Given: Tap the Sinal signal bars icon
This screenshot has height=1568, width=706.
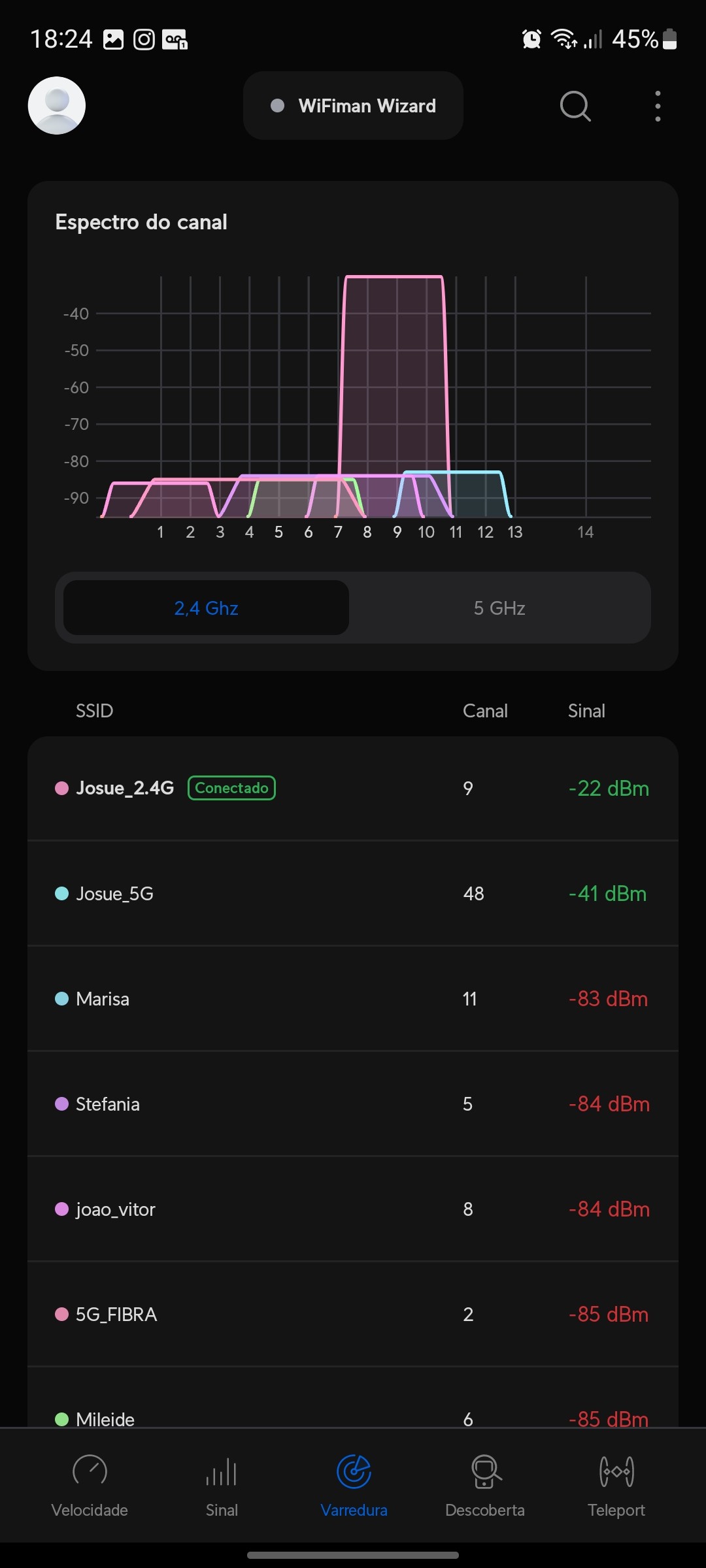Looking at the screenshot, I should [222, 1473].
